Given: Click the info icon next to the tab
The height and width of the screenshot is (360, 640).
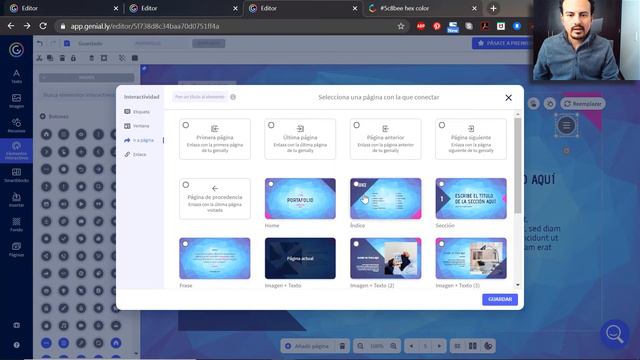Looking at the screenshot, I should point(233,97).
